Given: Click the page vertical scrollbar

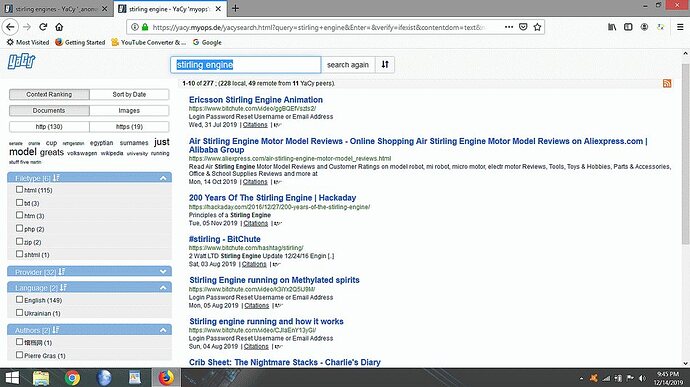Looking at the screenshot, I should point(685,154).
